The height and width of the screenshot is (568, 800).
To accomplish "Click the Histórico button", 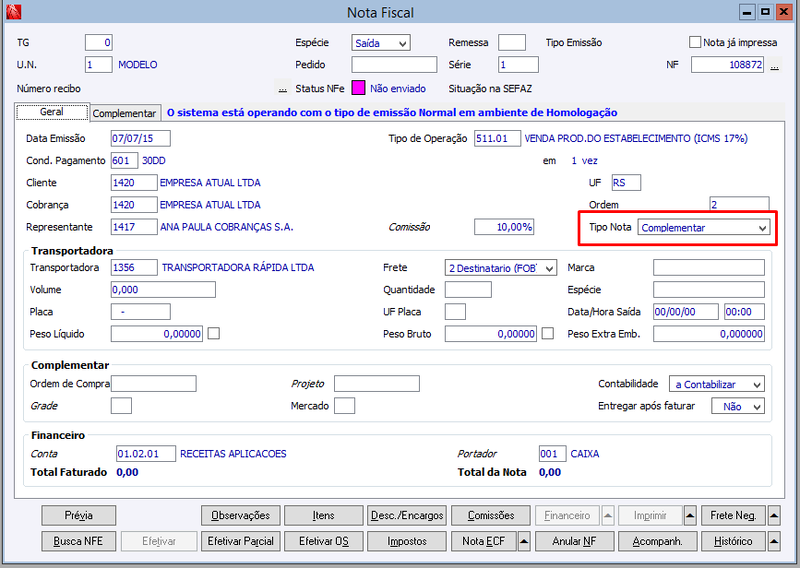I will tap(734, 541).
